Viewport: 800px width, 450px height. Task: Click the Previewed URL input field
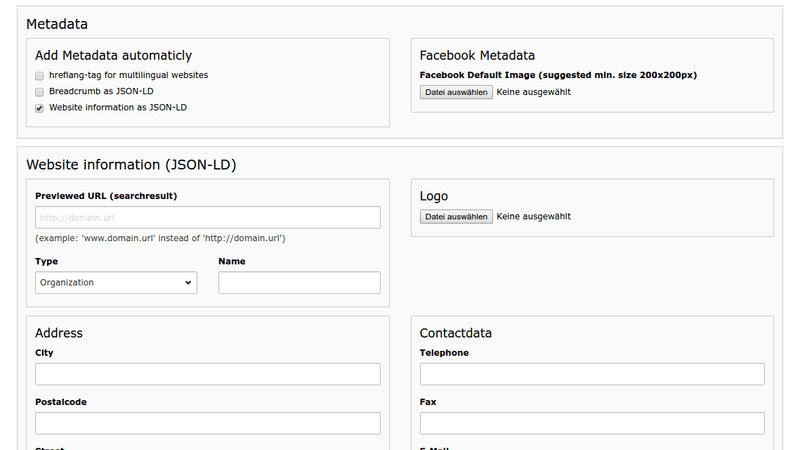tap(208, 217)
